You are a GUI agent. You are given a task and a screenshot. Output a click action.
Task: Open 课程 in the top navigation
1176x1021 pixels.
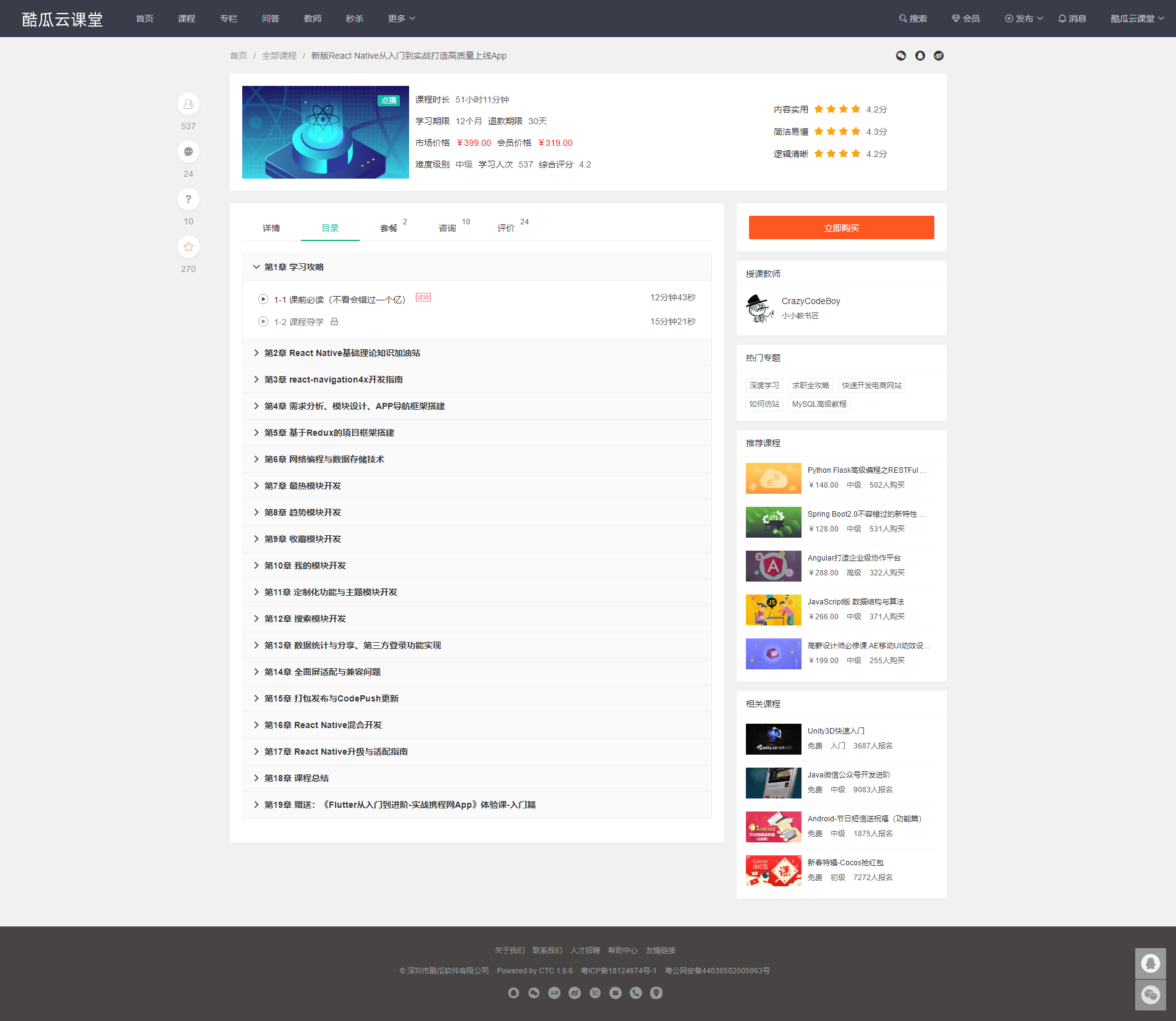click(x=187, y=19)
